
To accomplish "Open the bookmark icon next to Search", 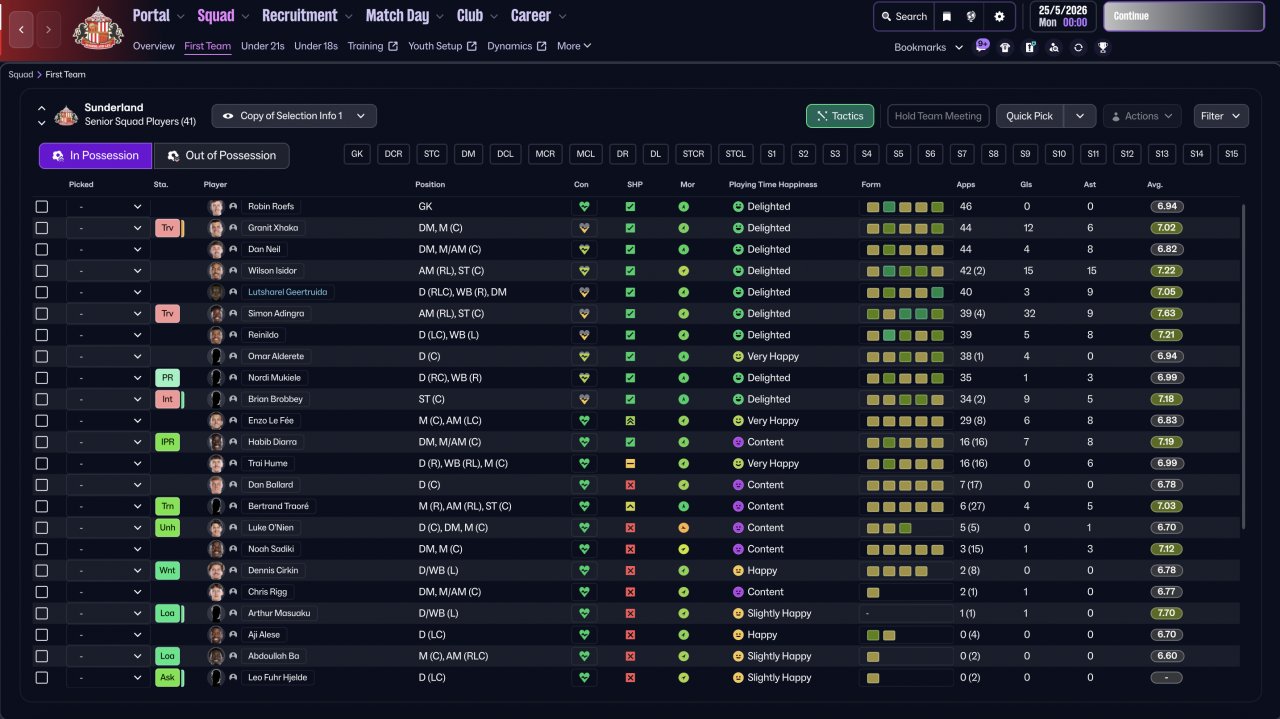I will point(946,16).
